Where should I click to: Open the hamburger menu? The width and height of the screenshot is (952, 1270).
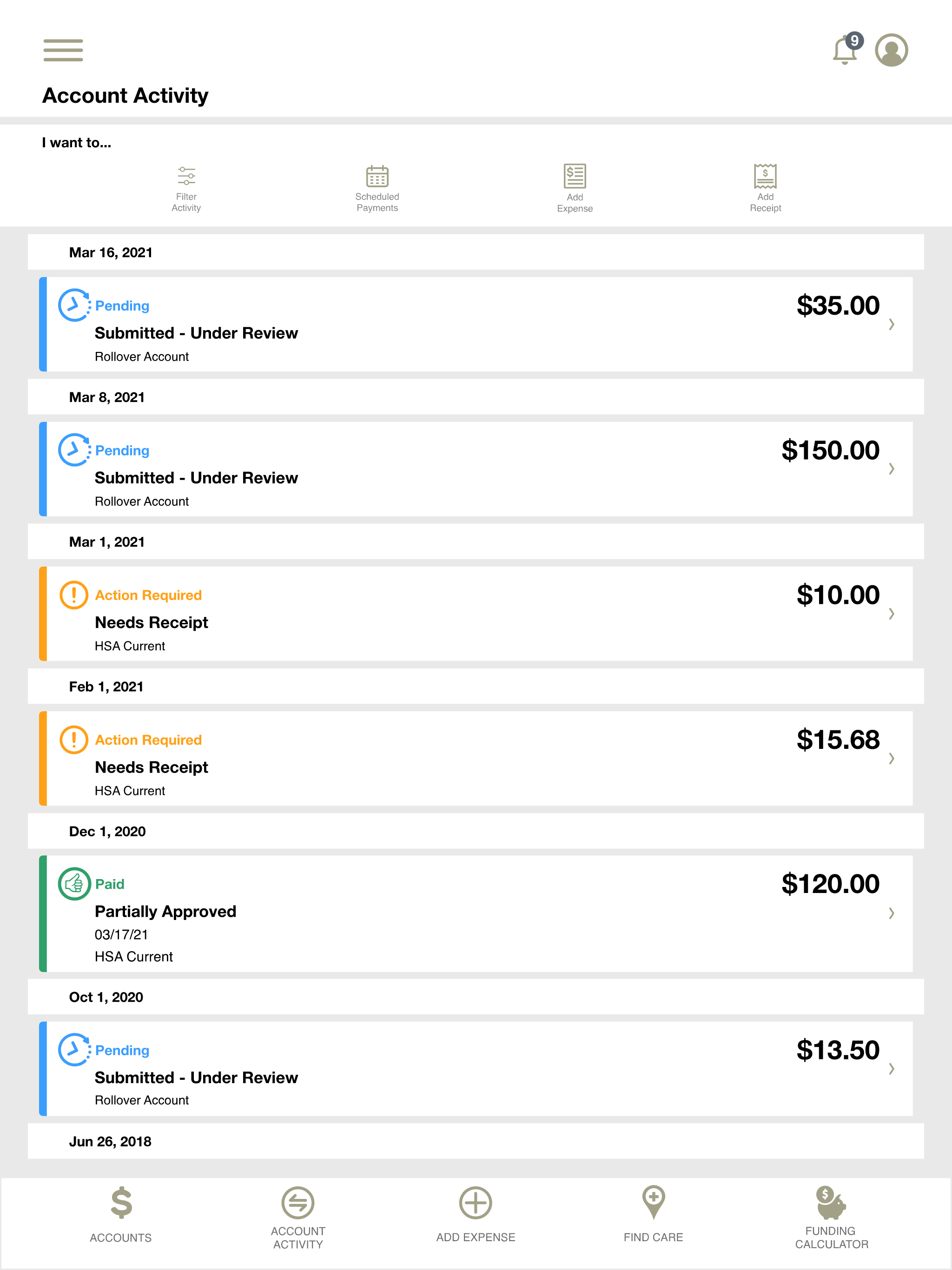click(63, 50)
